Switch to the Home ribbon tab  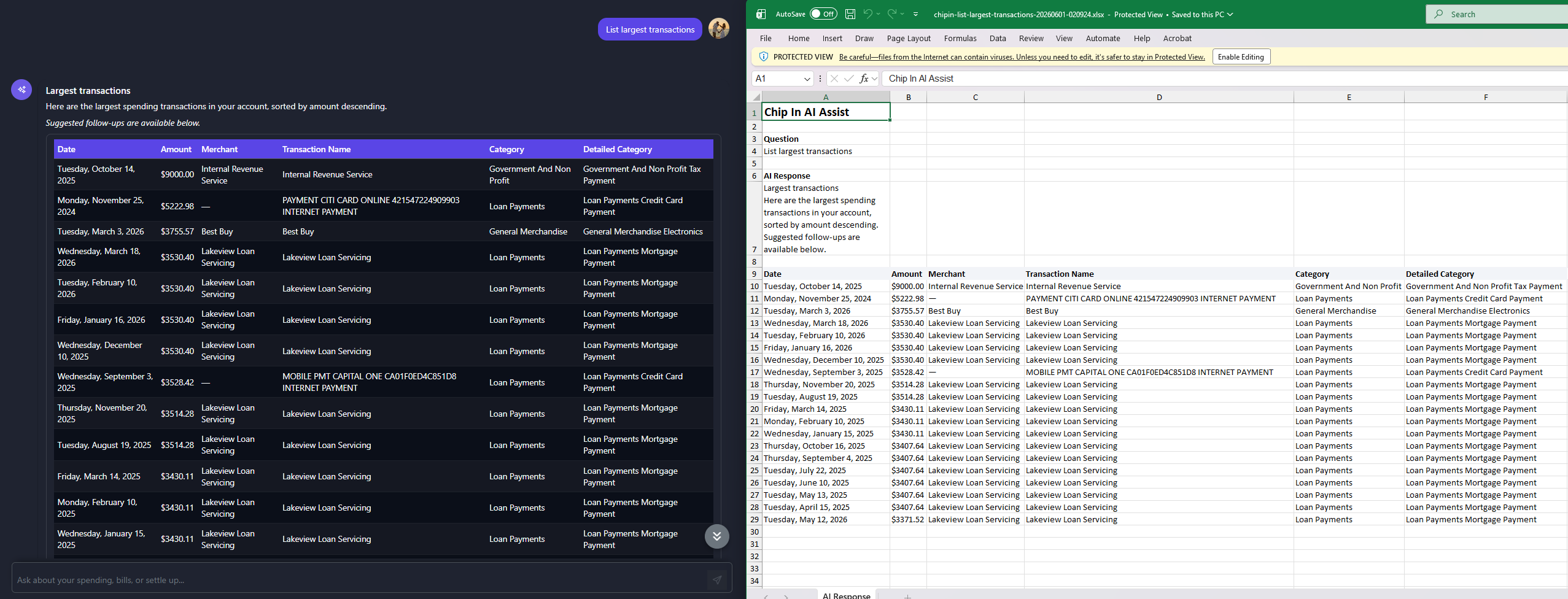tap(799, 38)
